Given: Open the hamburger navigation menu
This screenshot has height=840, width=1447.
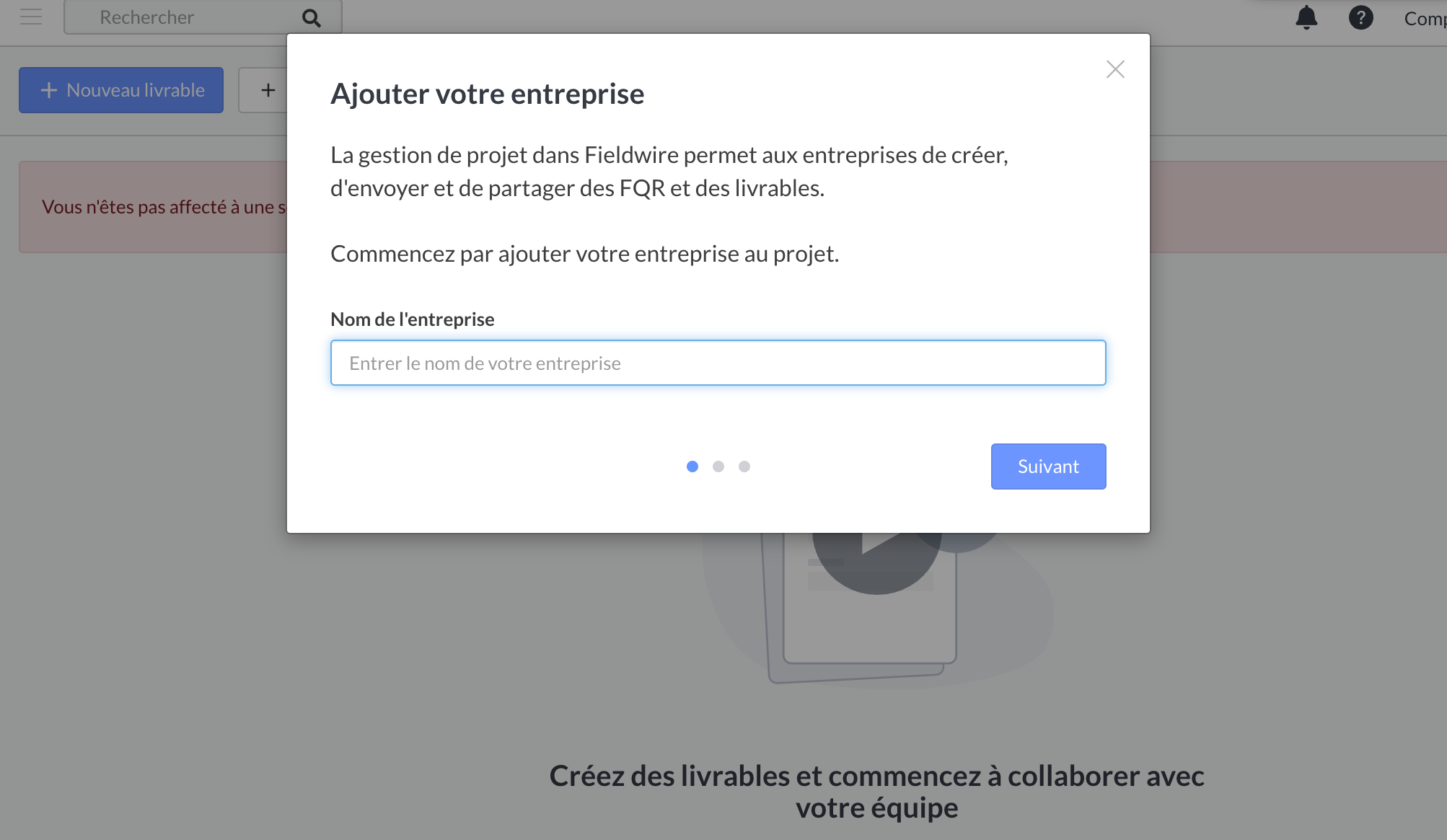Looking at the screenshot, I should click(31, 17).
